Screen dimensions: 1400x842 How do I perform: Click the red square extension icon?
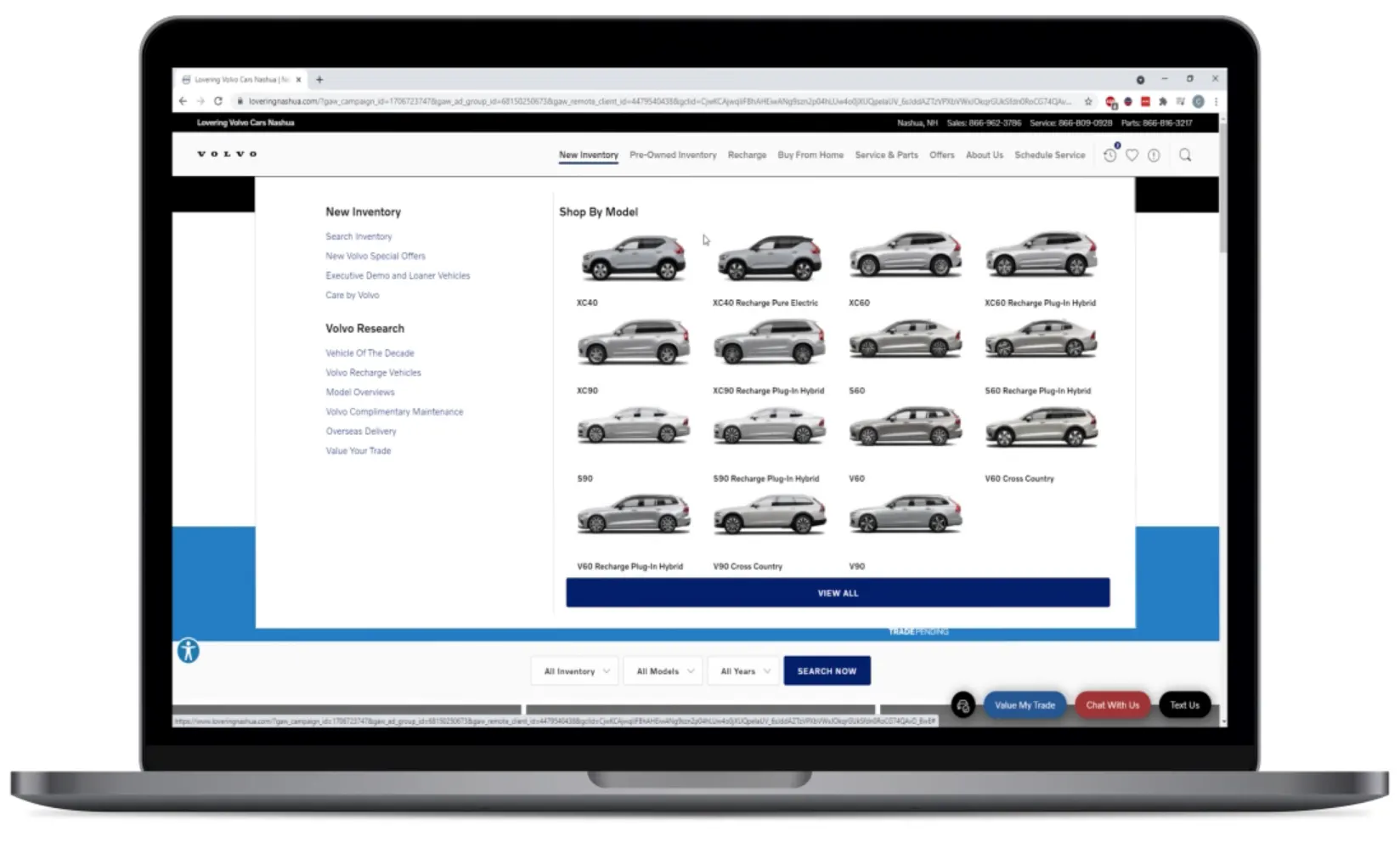coord(1145,101)
